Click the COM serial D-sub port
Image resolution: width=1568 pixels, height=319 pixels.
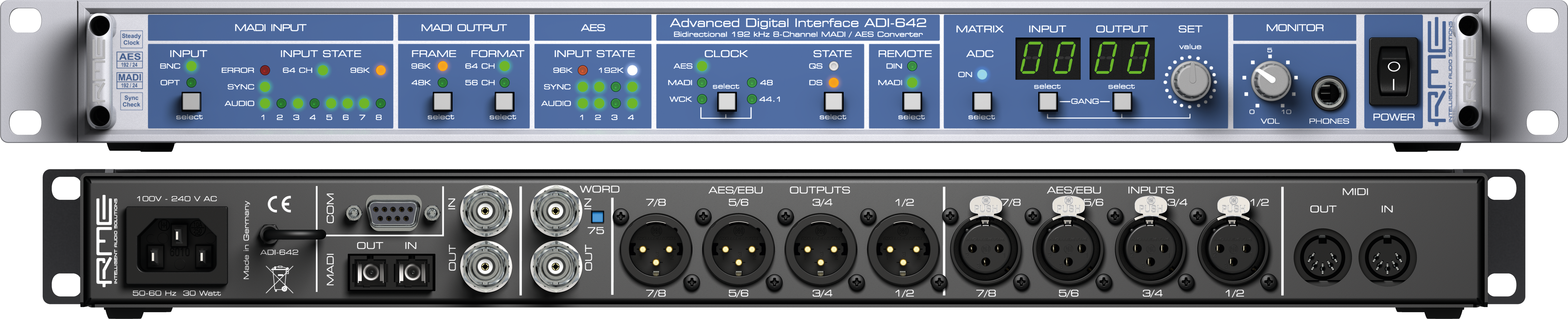click(393, 213)
